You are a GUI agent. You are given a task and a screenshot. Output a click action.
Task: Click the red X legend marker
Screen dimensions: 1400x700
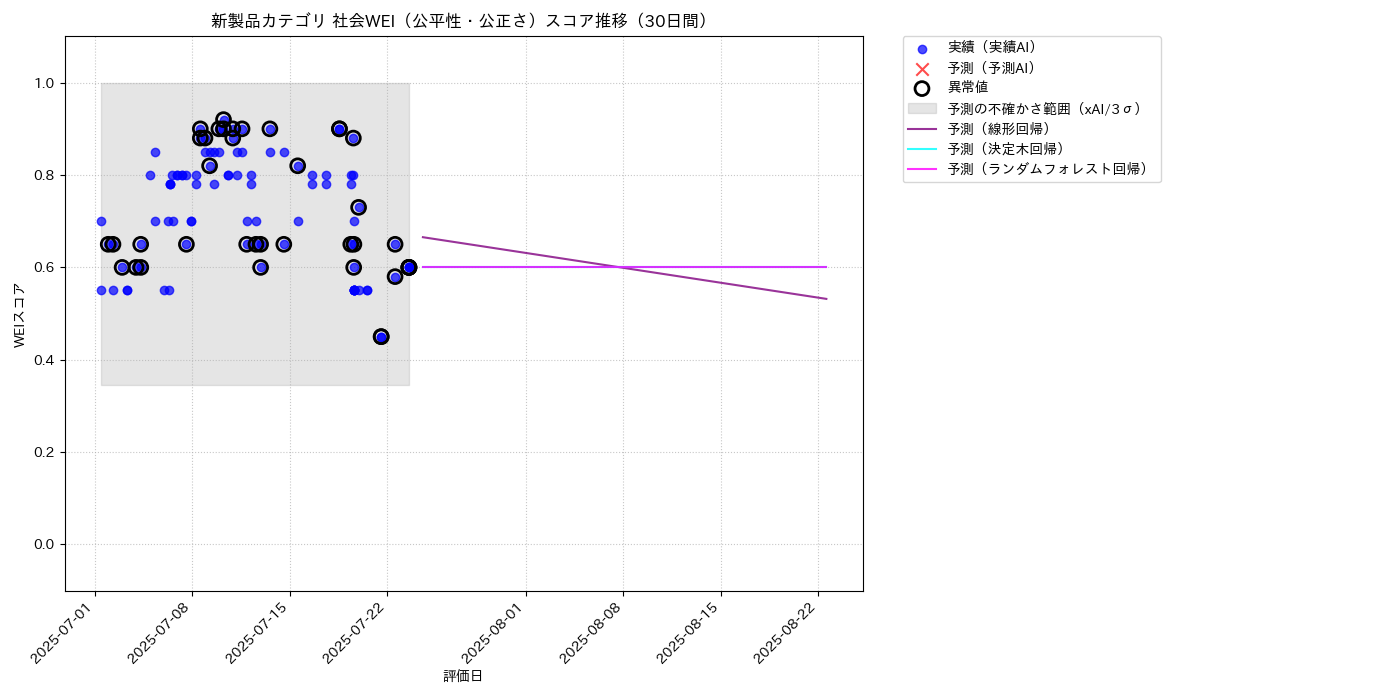[922, 69]
